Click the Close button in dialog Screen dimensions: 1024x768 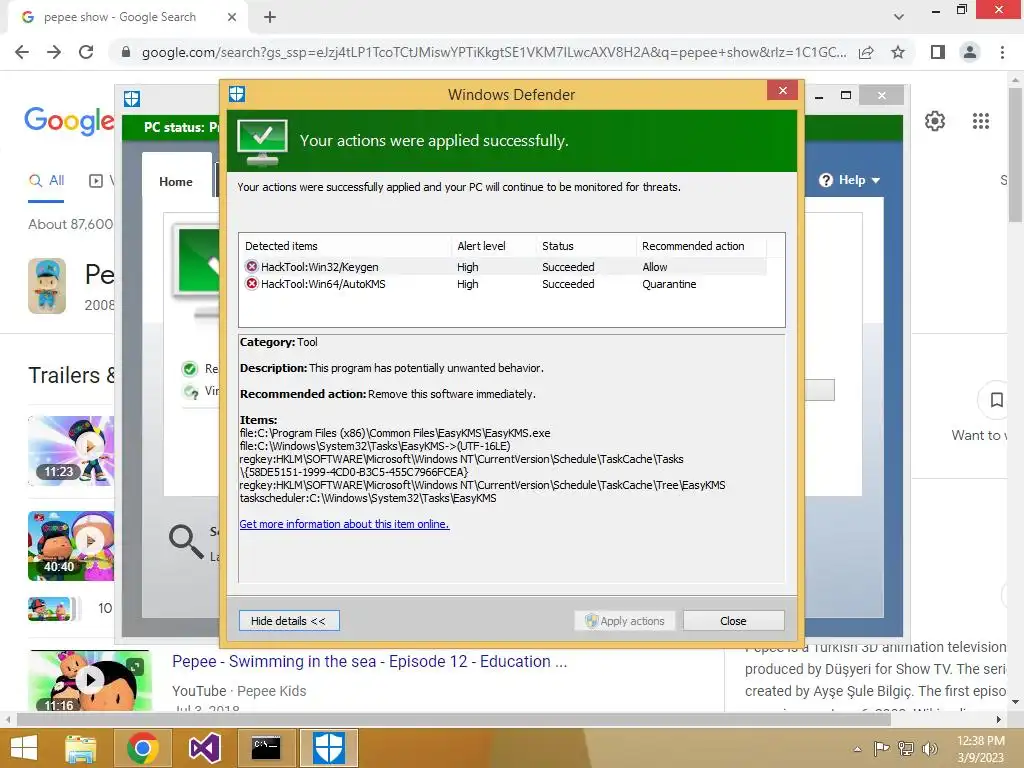coord(733,620)
